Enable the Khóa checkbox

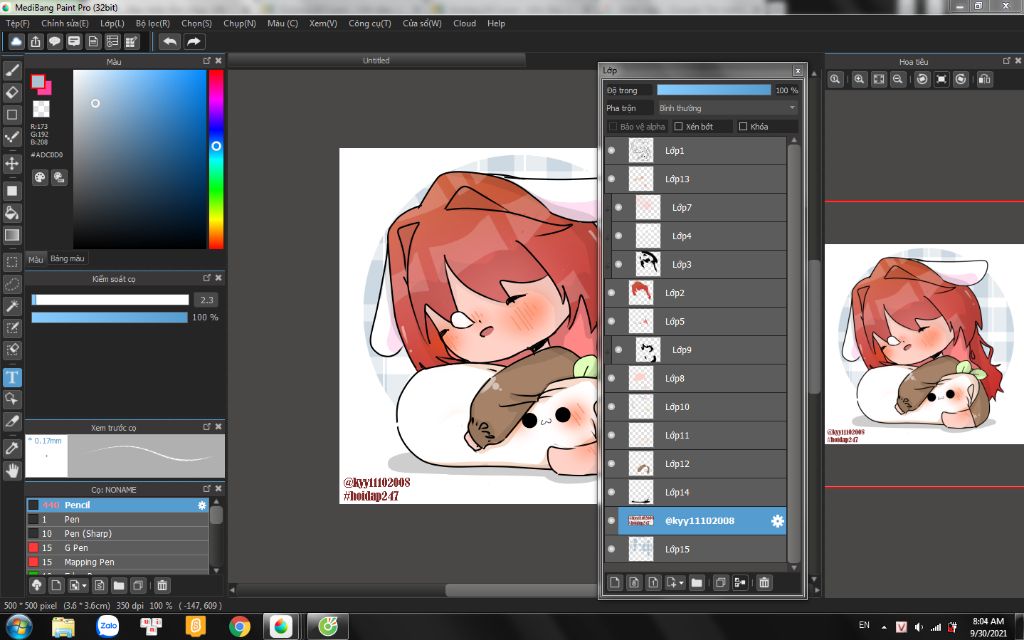(743, 127)
